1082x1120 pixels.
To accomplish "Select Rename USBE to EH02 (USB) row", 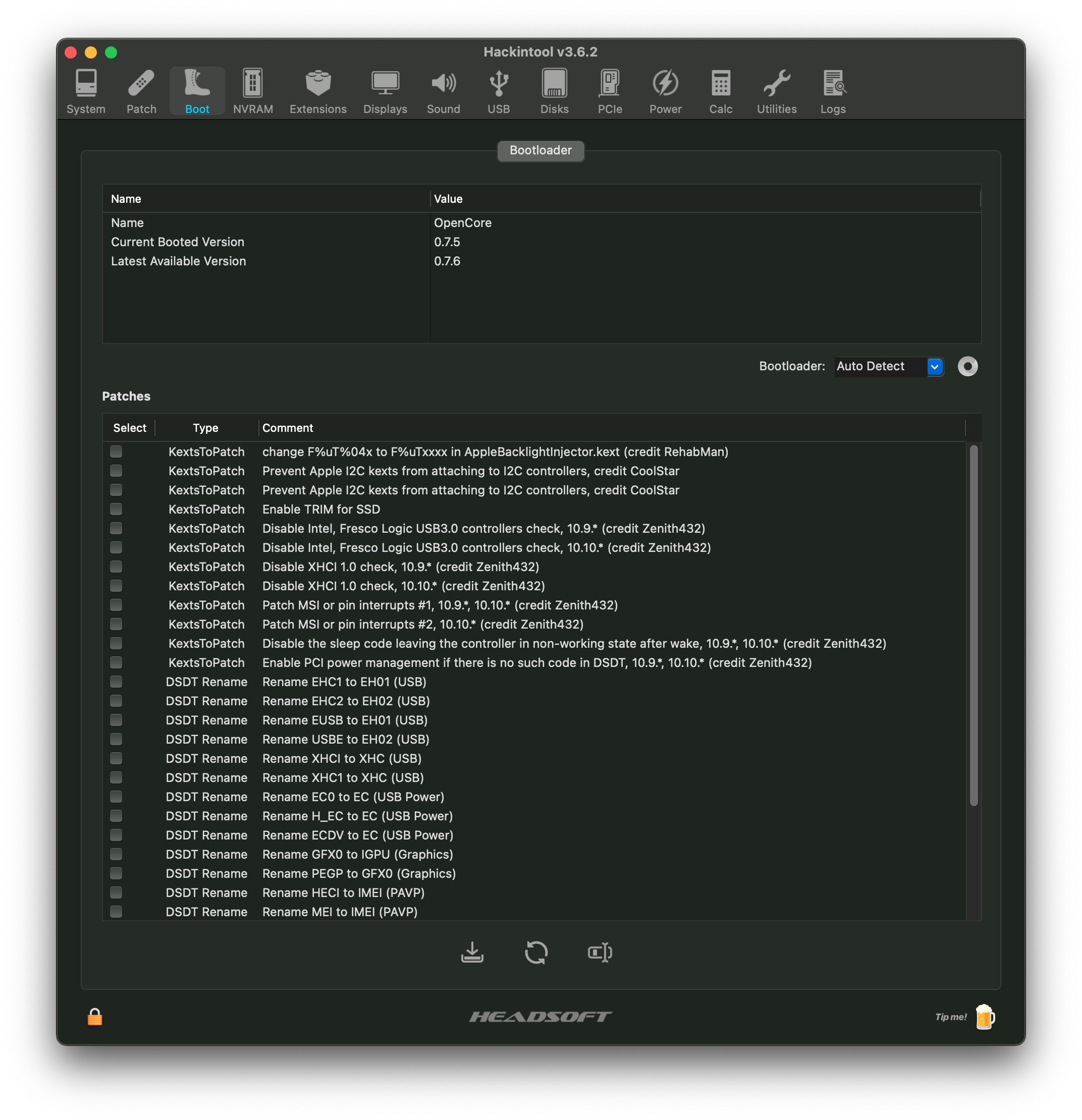I will (534, 740).
